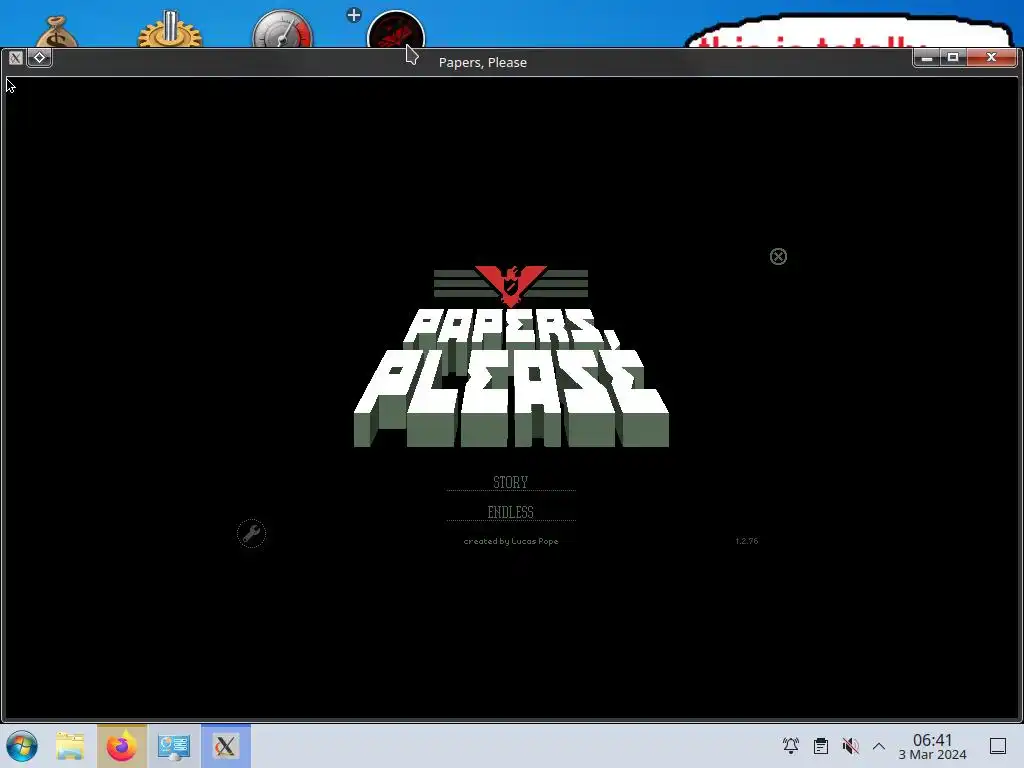Click the plus badge above dark widget

point(354,15)
